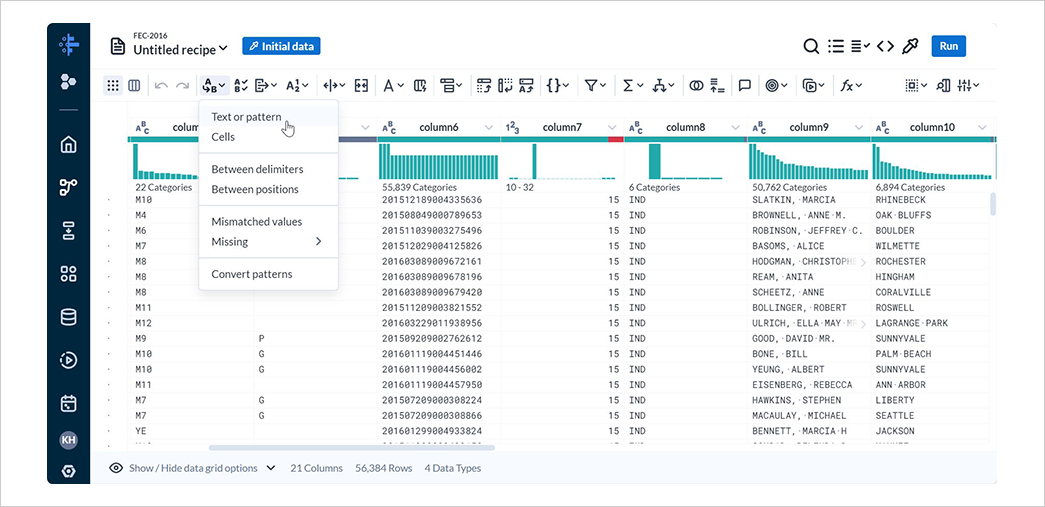Open the job runs play-circle sidebar icon
Image resolution: width=1045 pixels, height=507 pixels.
(x=68, y=360)
